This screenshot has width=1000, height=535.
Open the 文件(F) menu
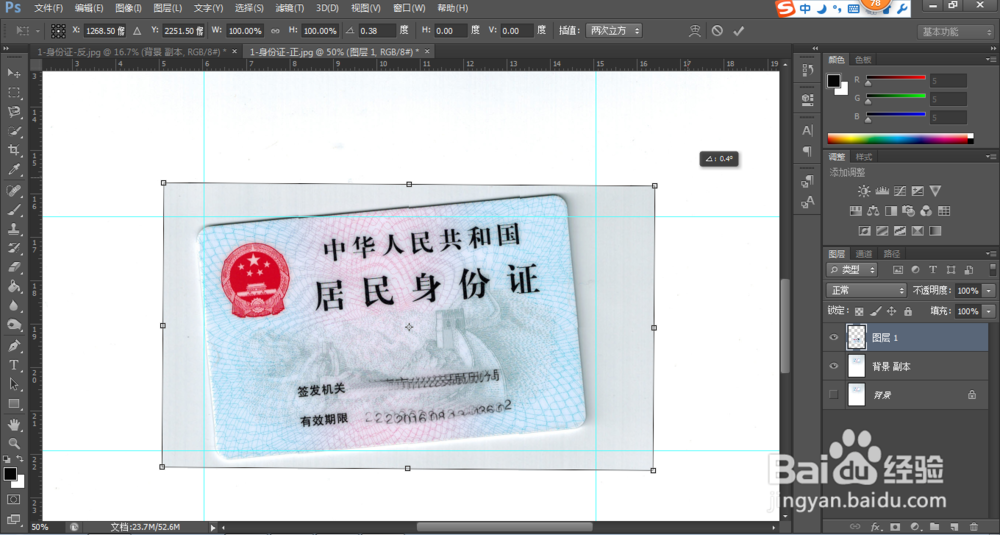point(48,8)
